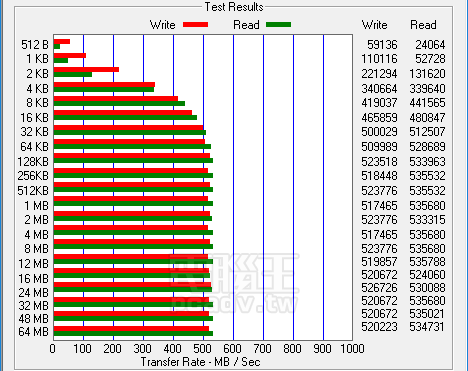Click the Read column header on right
This screenshot has width=468, height=371.
pyautogui.click(x=423, y=25)
